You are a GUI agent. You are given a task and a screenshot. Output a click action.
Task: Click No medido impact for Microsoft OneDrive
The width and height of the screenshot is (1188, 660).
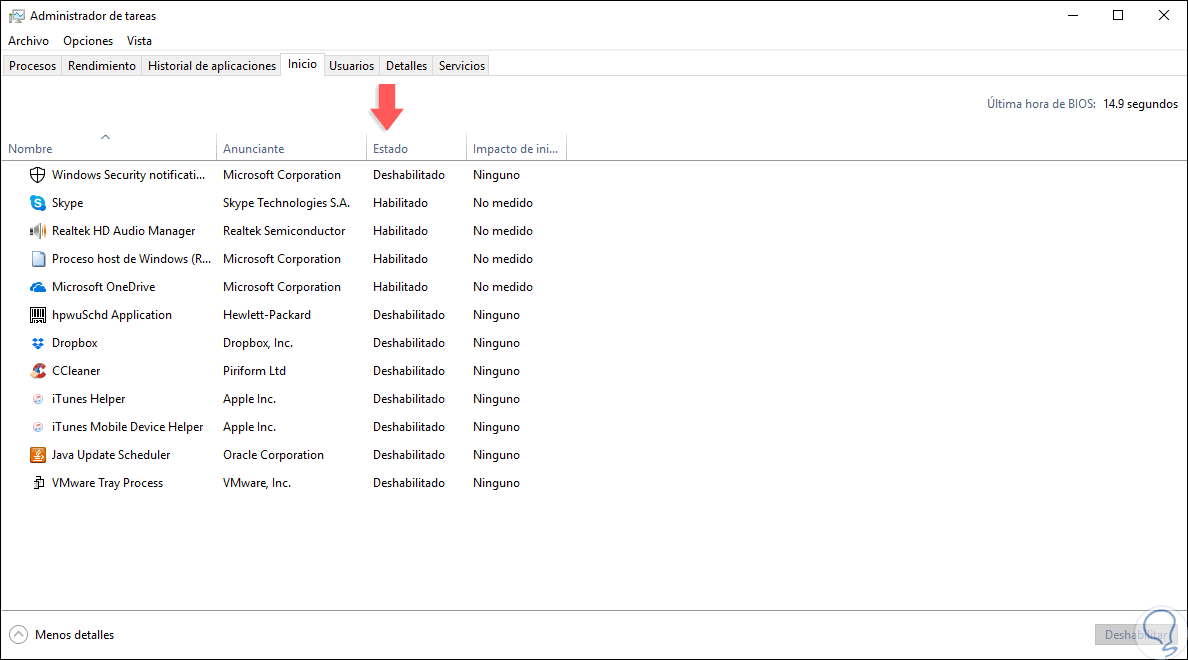pyautogui.click(x=502, y=287)
